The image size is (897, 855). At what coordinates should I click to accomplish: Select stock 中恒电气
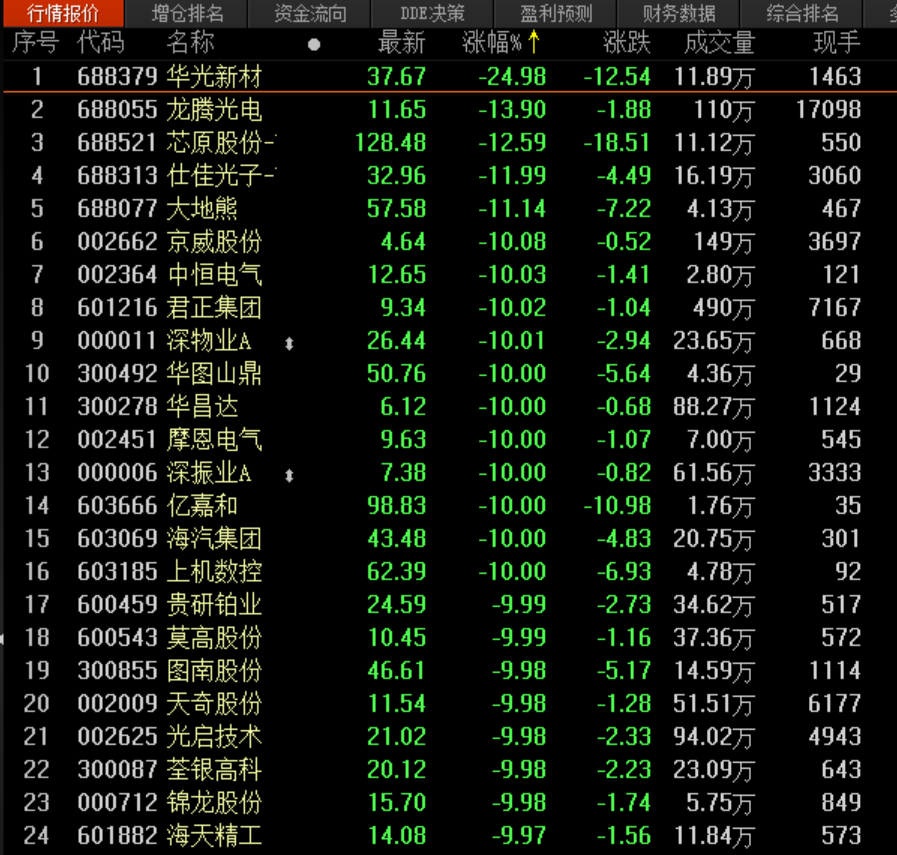pyautogui.click(x=214, y=275)
